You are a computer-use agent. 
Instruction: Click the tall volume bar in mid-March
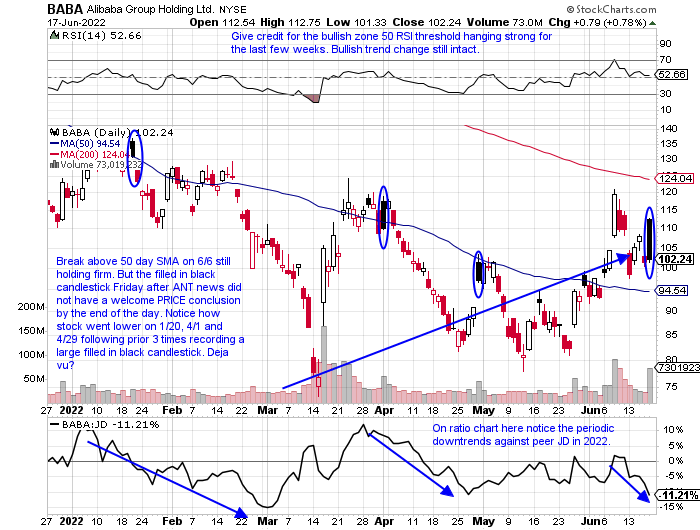(324, 365)
